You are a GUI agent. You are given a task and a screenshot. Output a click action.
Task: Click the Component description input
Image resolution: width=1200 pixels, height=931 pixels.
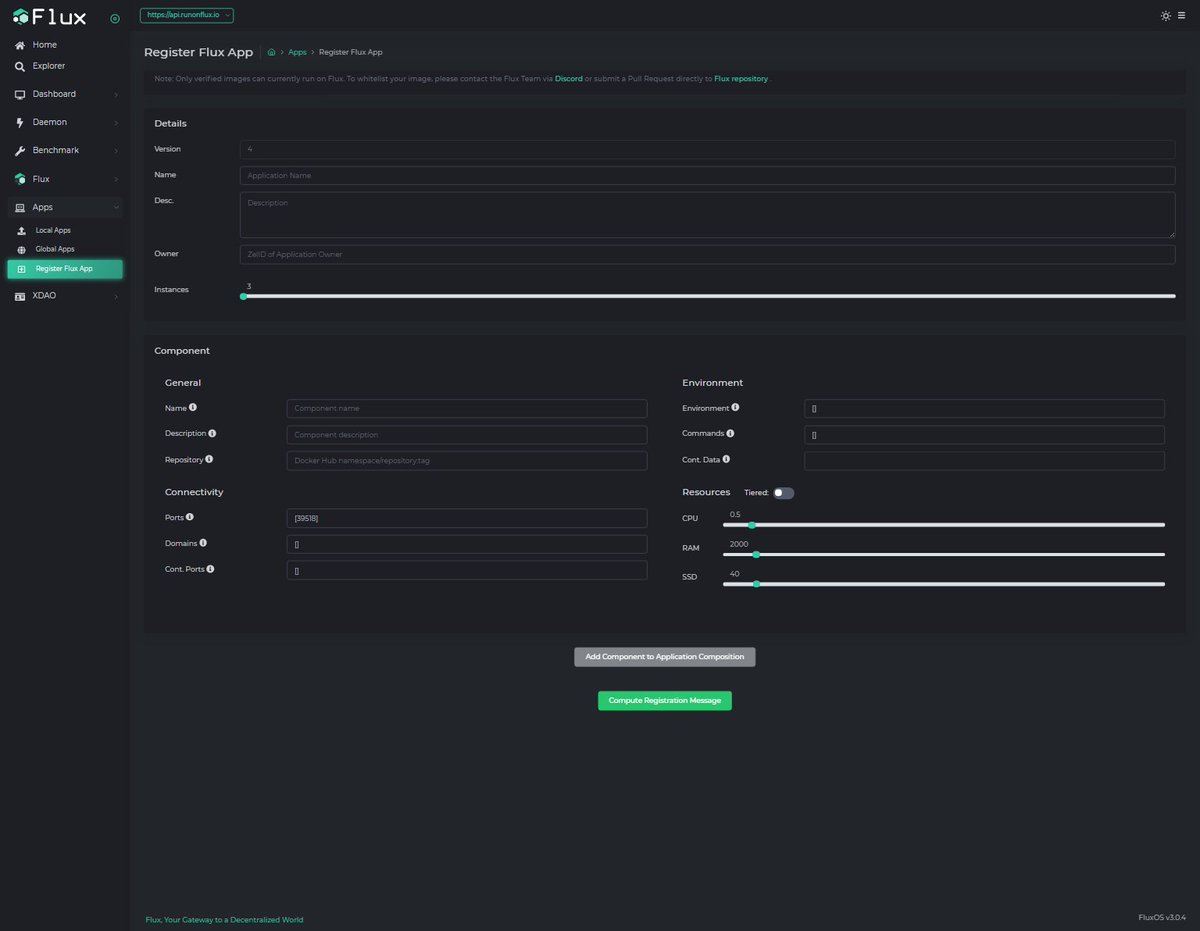467,435
